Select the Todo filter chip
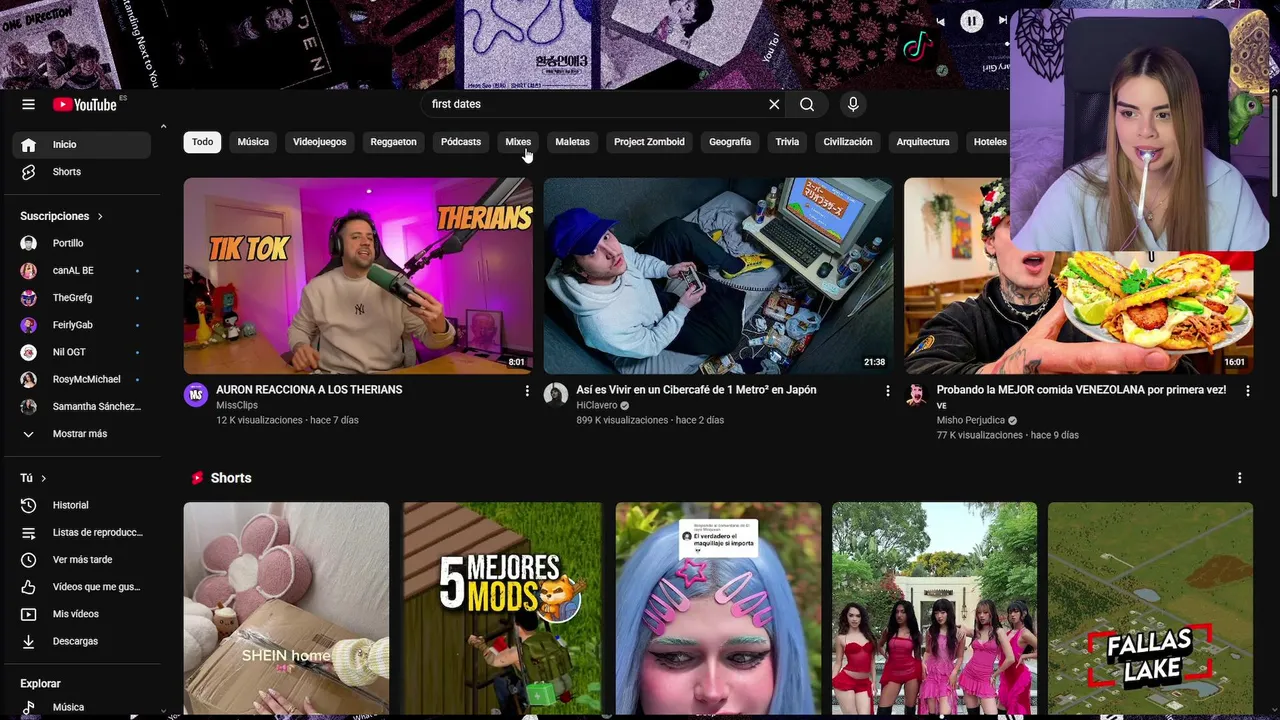1280x720 pixels. pyautogui.click(x=203, y=142)
